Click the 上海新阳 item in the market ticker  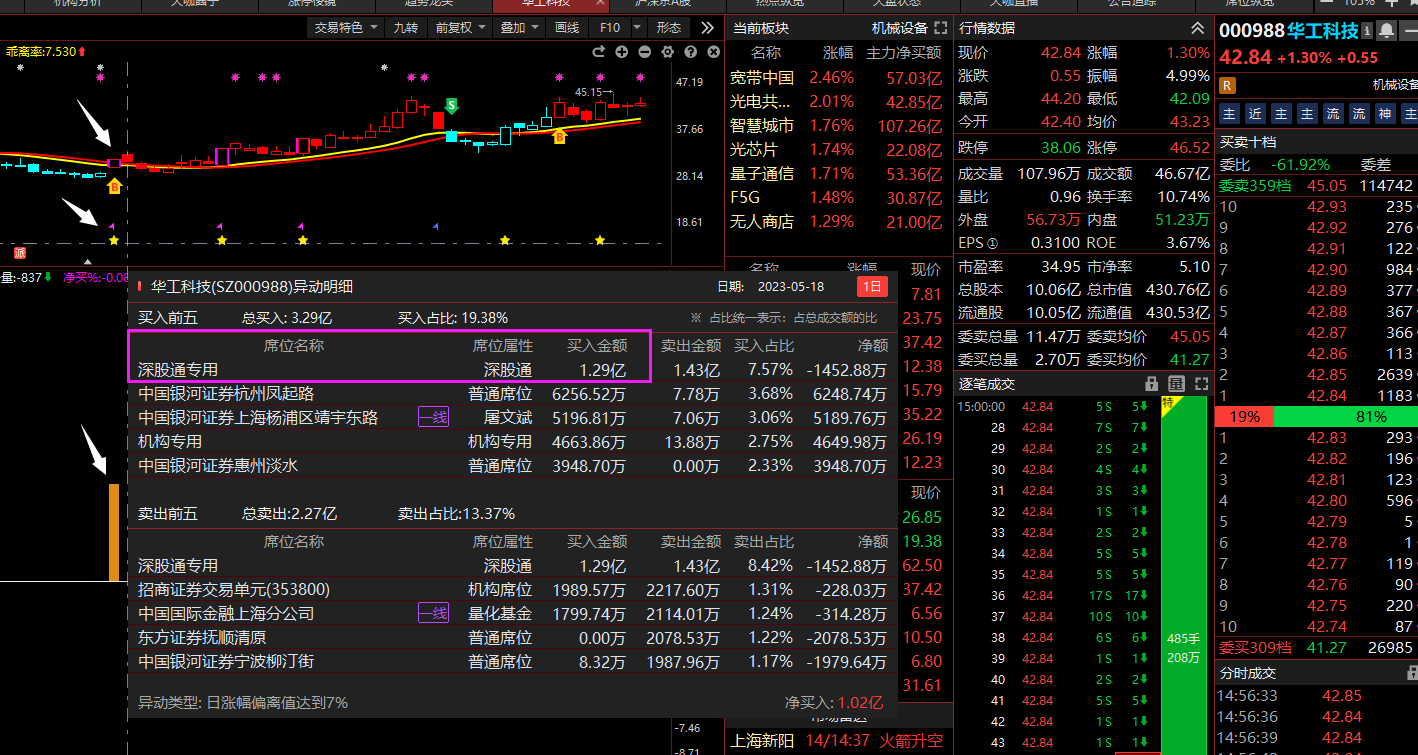tap(763, 742)
